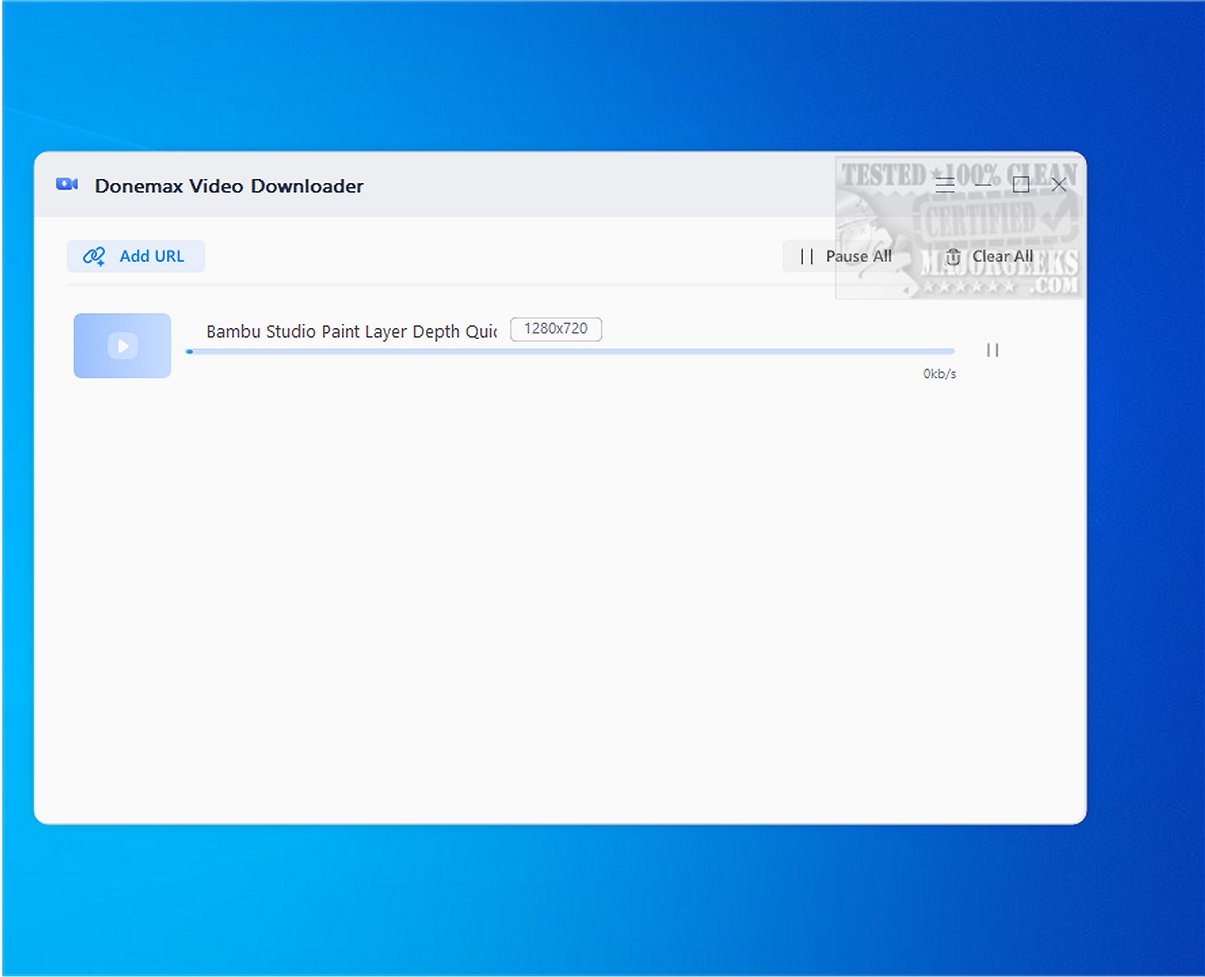The image size is (1205, 977).
Task: Open the hamburger menu in title bar
Action: (x=944, y=184)
